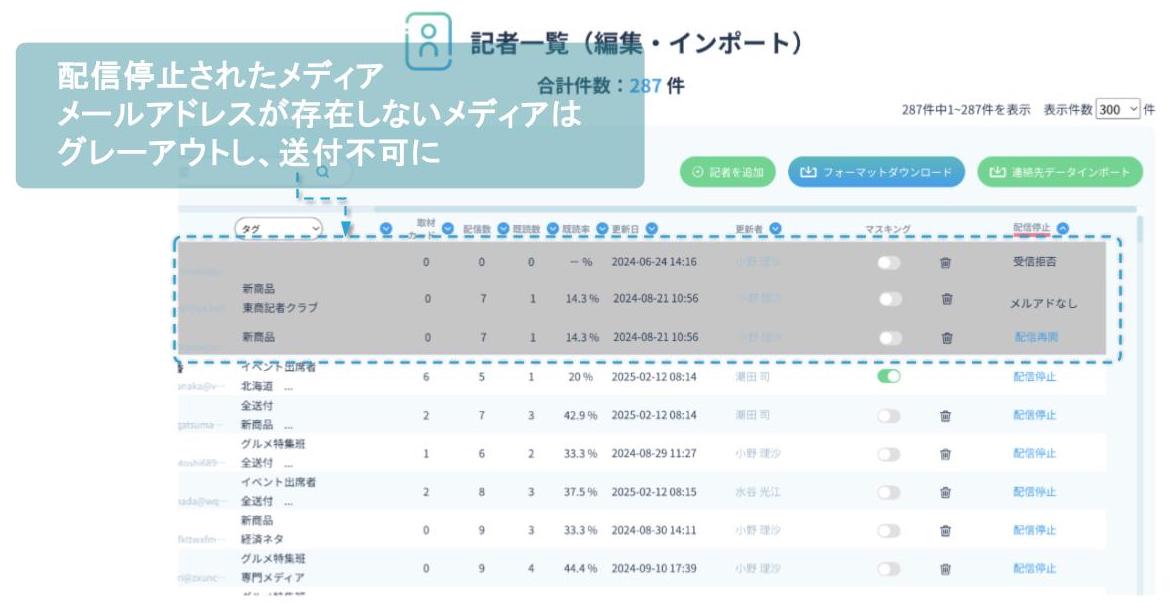Click the magnifier search icon
This screenshot has width=1176, height=611.
pyautogui.click(x=322, y=172)
